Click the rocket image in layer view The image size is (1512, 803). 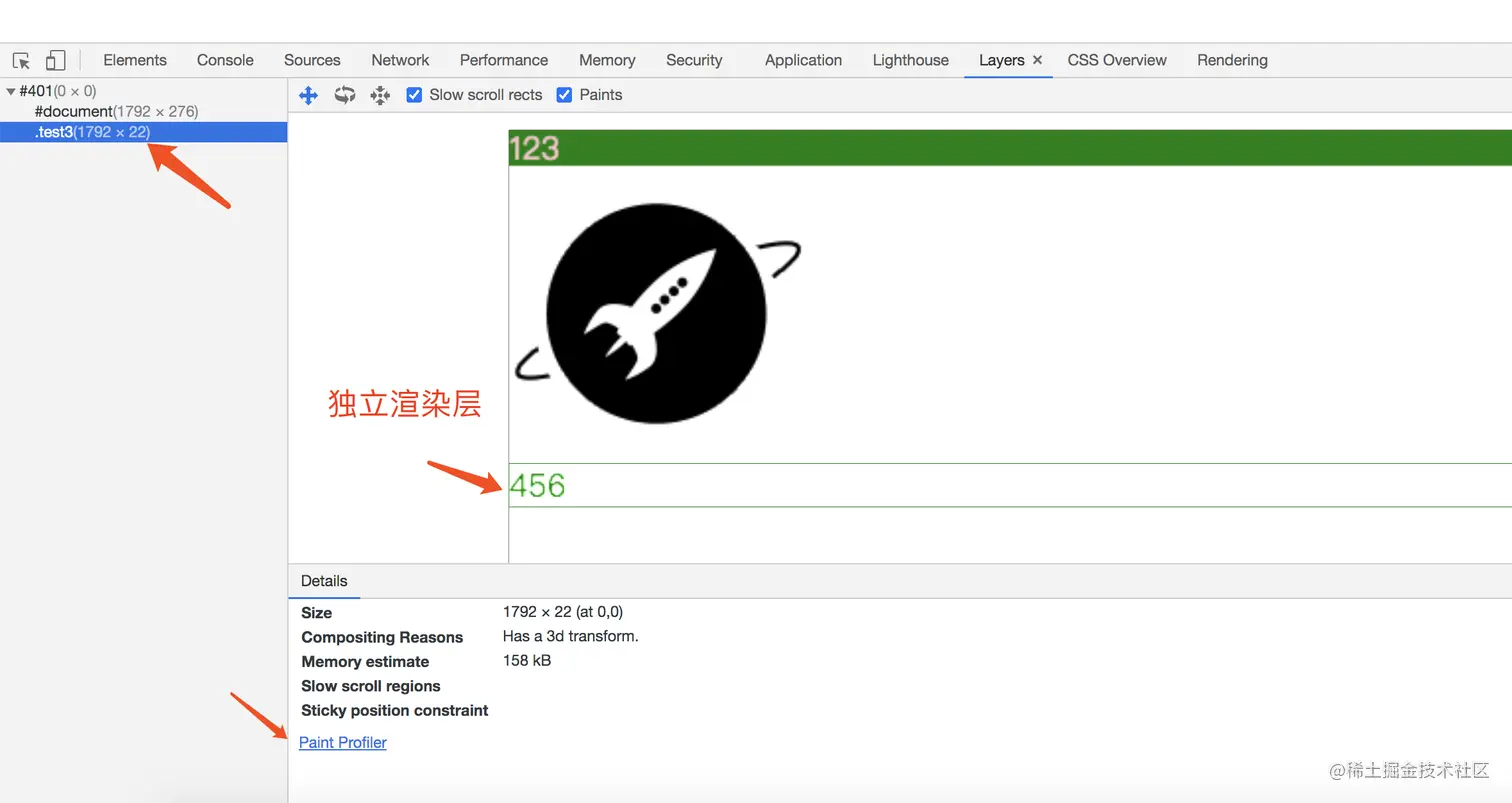point(657,312)
